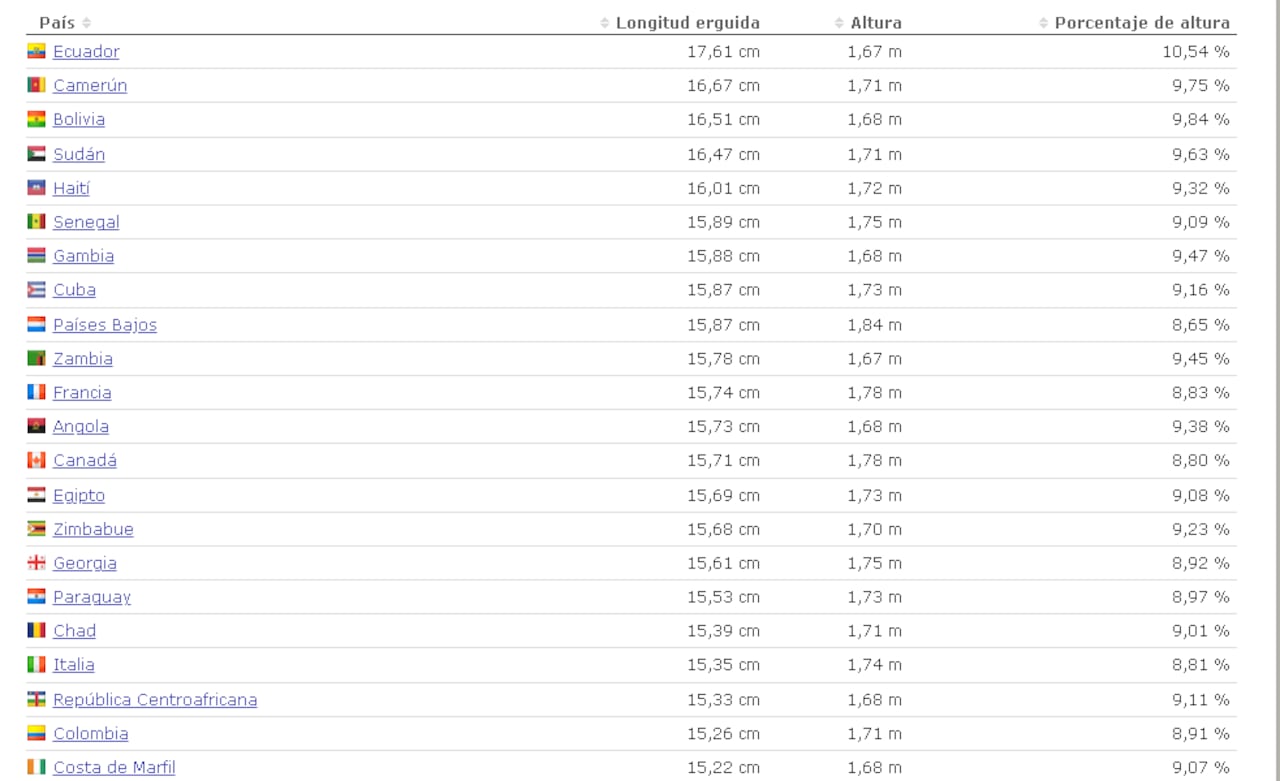The height and width of the screenshot is (781, 1280).
Task: Open the Senegal country page
Action: click(x=86, y=222)
